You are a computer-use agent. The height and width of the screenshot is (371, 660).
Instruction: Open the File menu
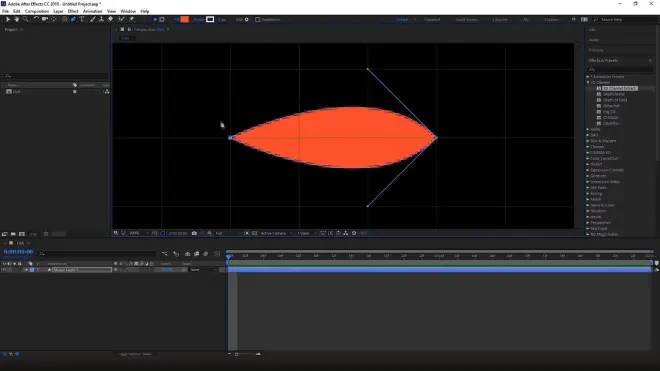pos(5,11)
